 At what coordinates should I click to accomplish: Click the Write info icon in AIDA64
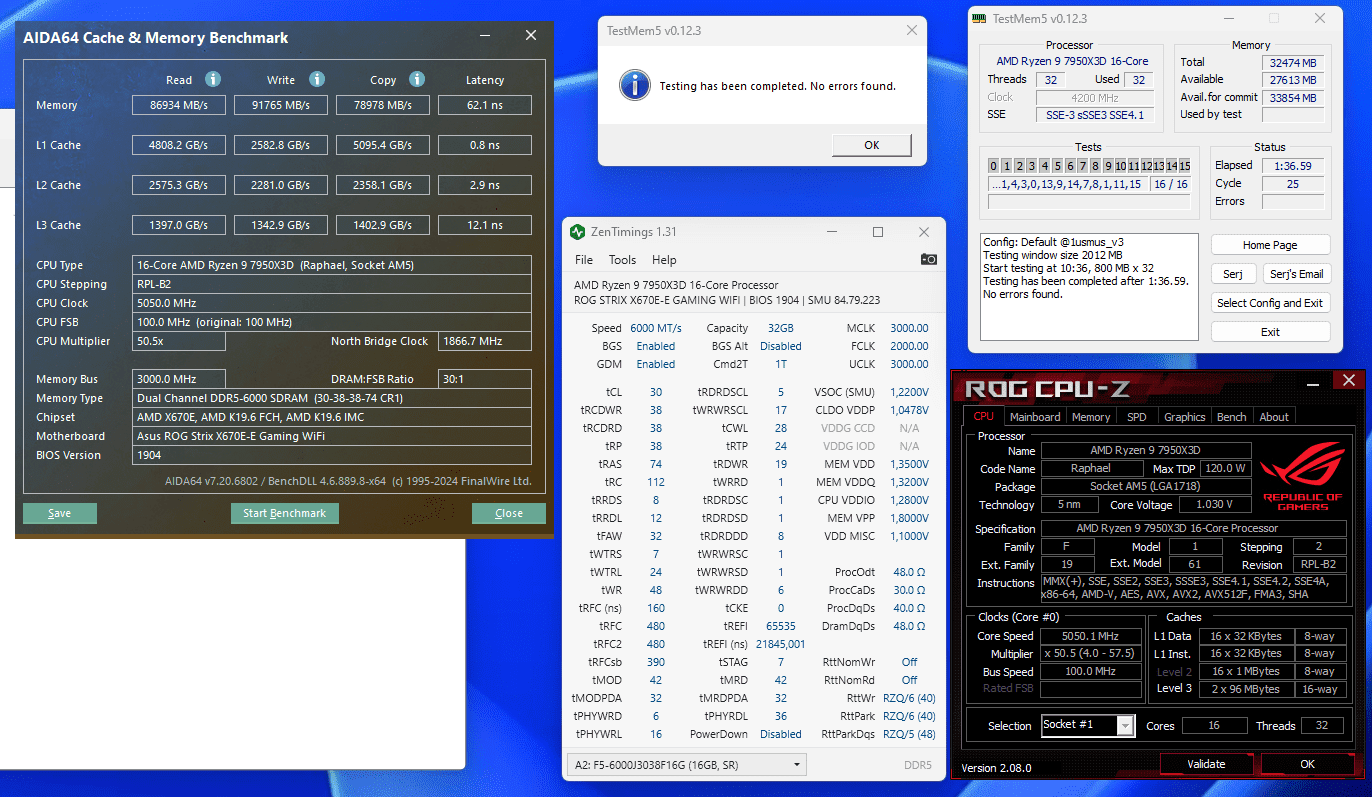[x=316, y=79]
